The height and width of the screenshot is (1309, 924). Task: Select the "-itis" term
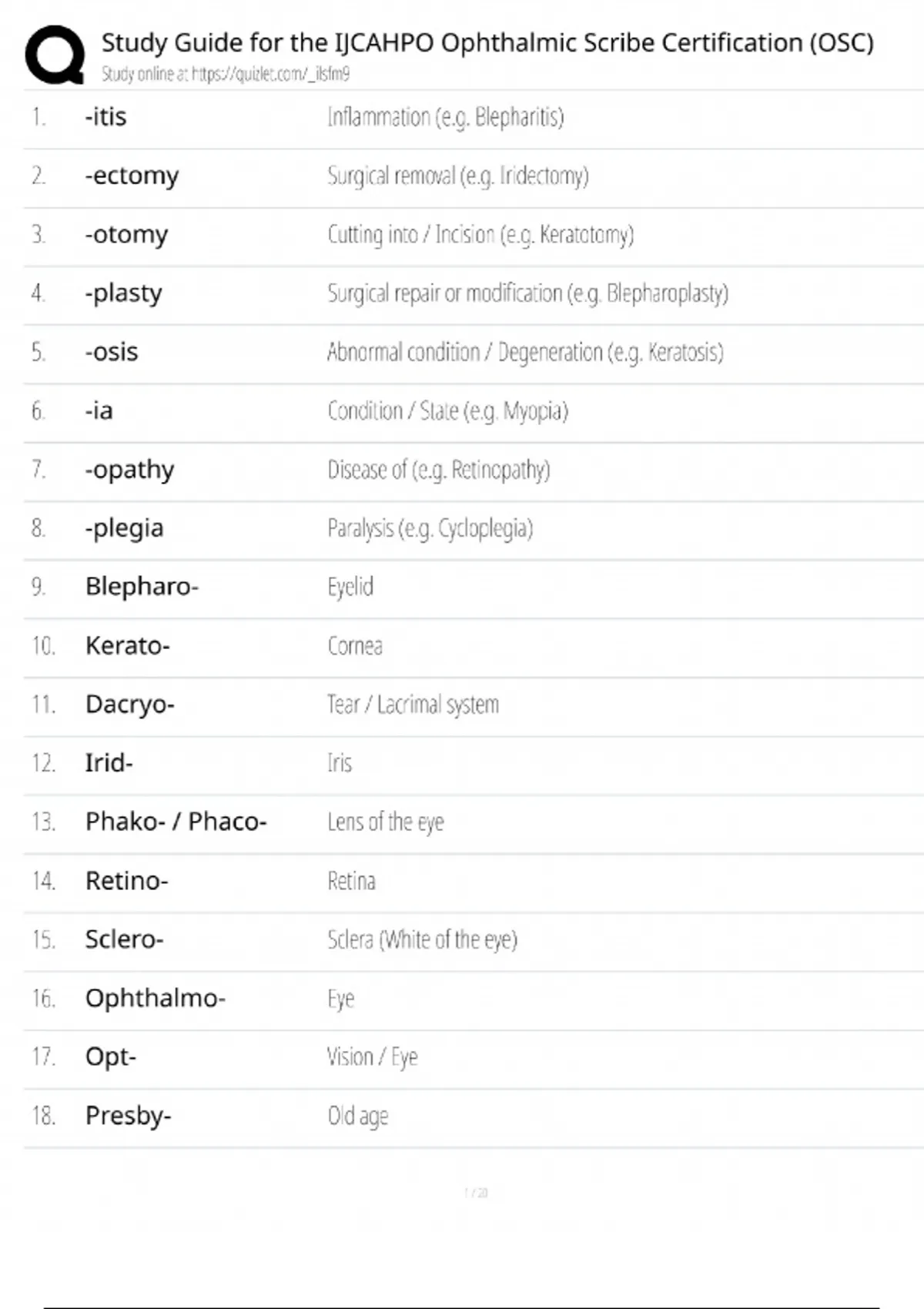pyautogui.click(x=105, y=117)
